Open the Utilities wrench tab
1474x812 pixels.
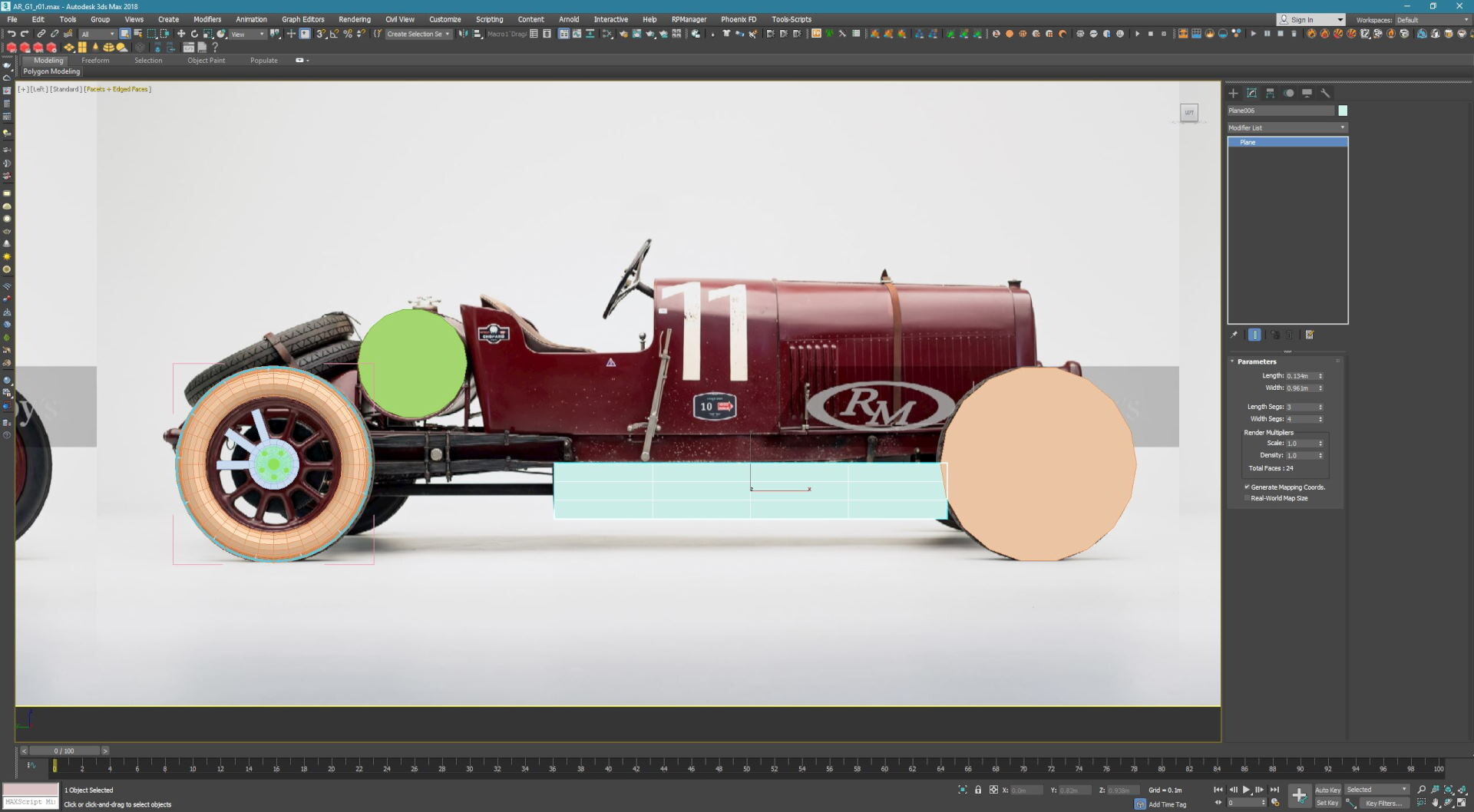(1325, 93)
